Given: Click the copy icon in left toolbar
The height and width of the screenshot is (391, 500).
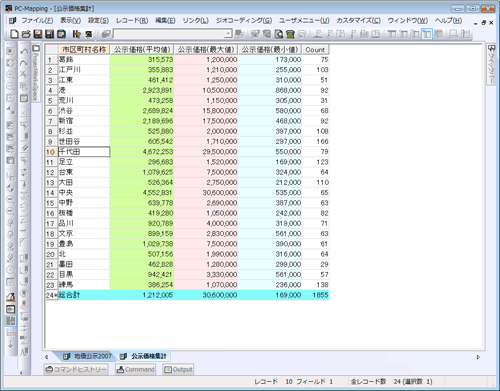Looking at the screenshot, I should [x=24, y=87].
